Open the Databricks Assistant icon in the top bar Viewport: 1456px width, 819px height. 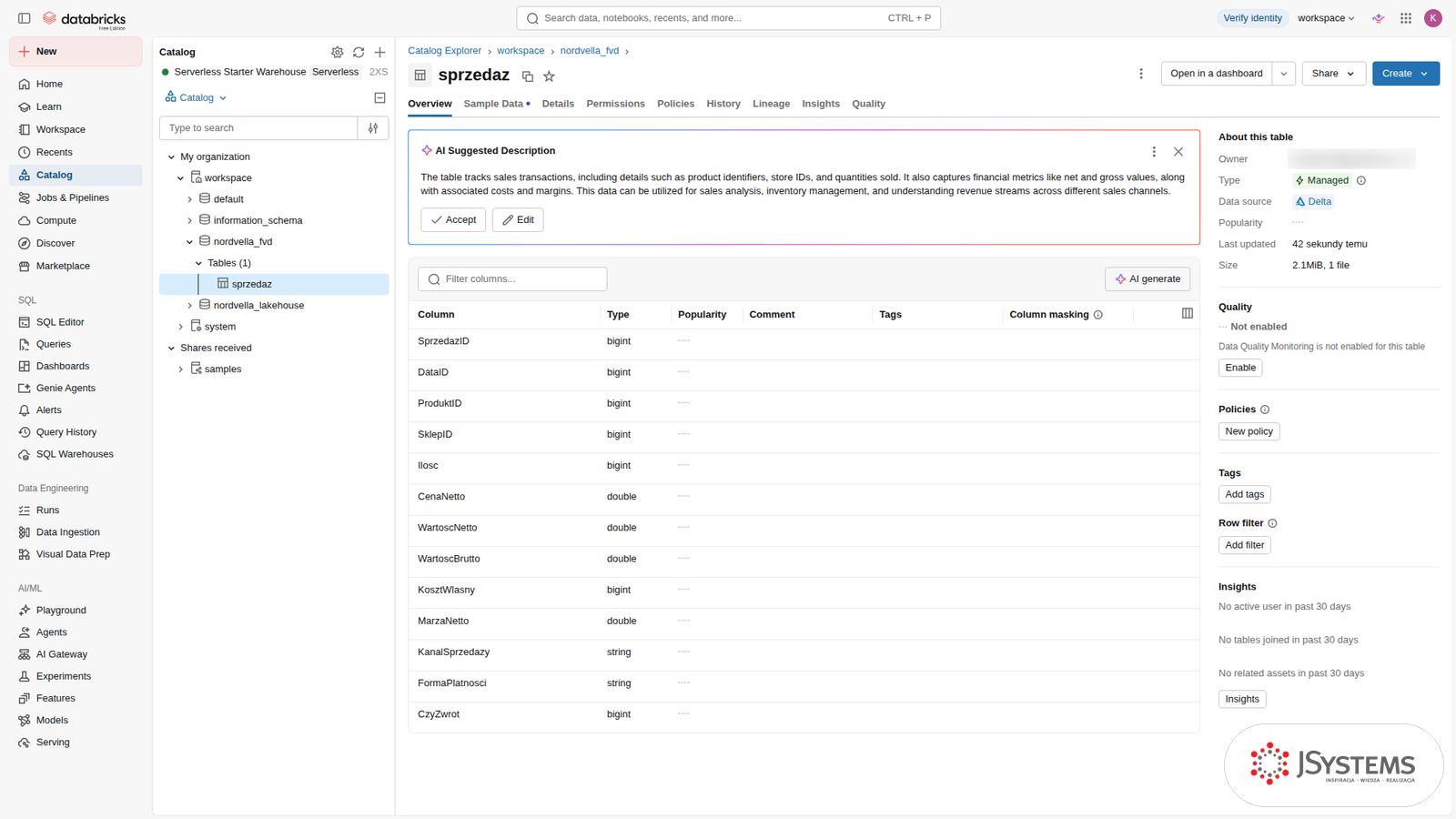pyautogui.click(x=1379, y=18)
